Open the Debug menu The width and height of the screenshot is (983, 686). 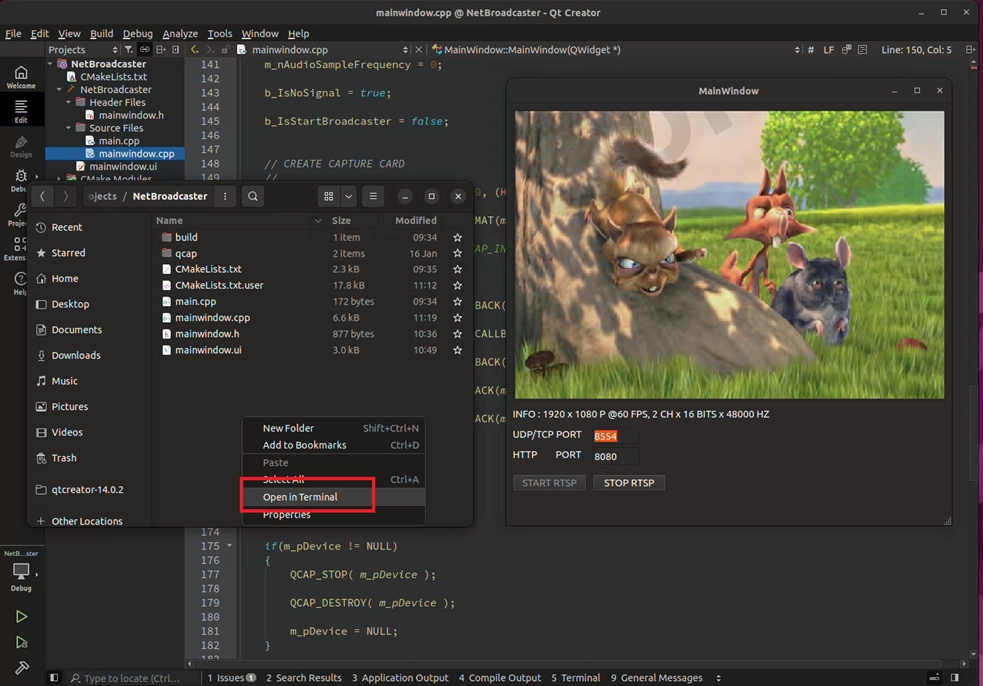click(x=137, y=34)
